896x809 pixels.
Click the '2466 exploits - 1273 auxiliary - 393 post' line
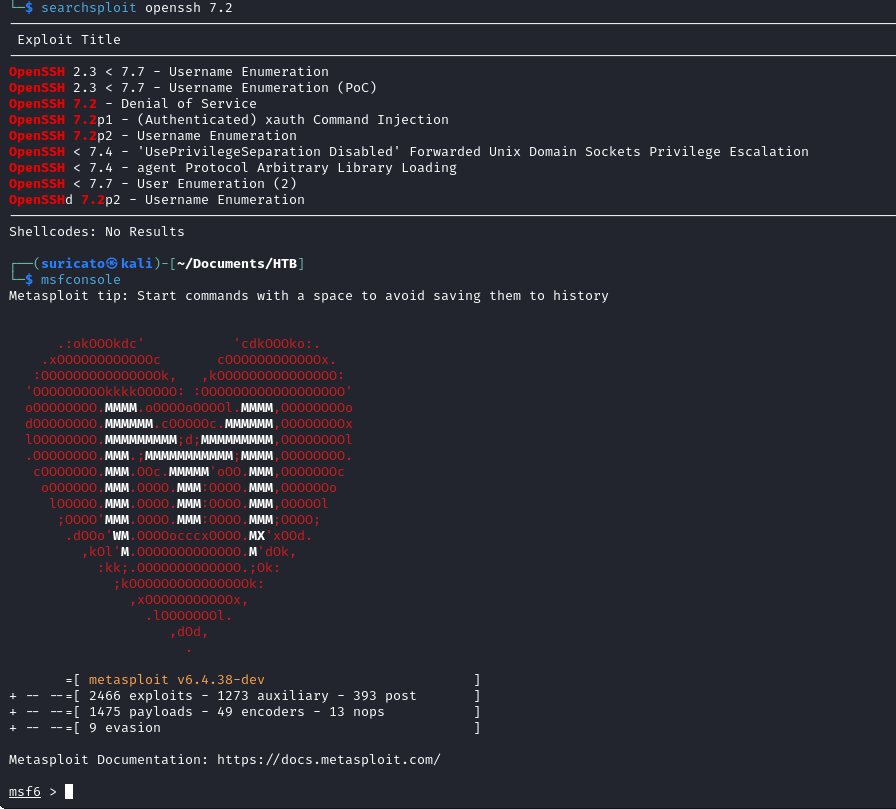tap(253, 696)
